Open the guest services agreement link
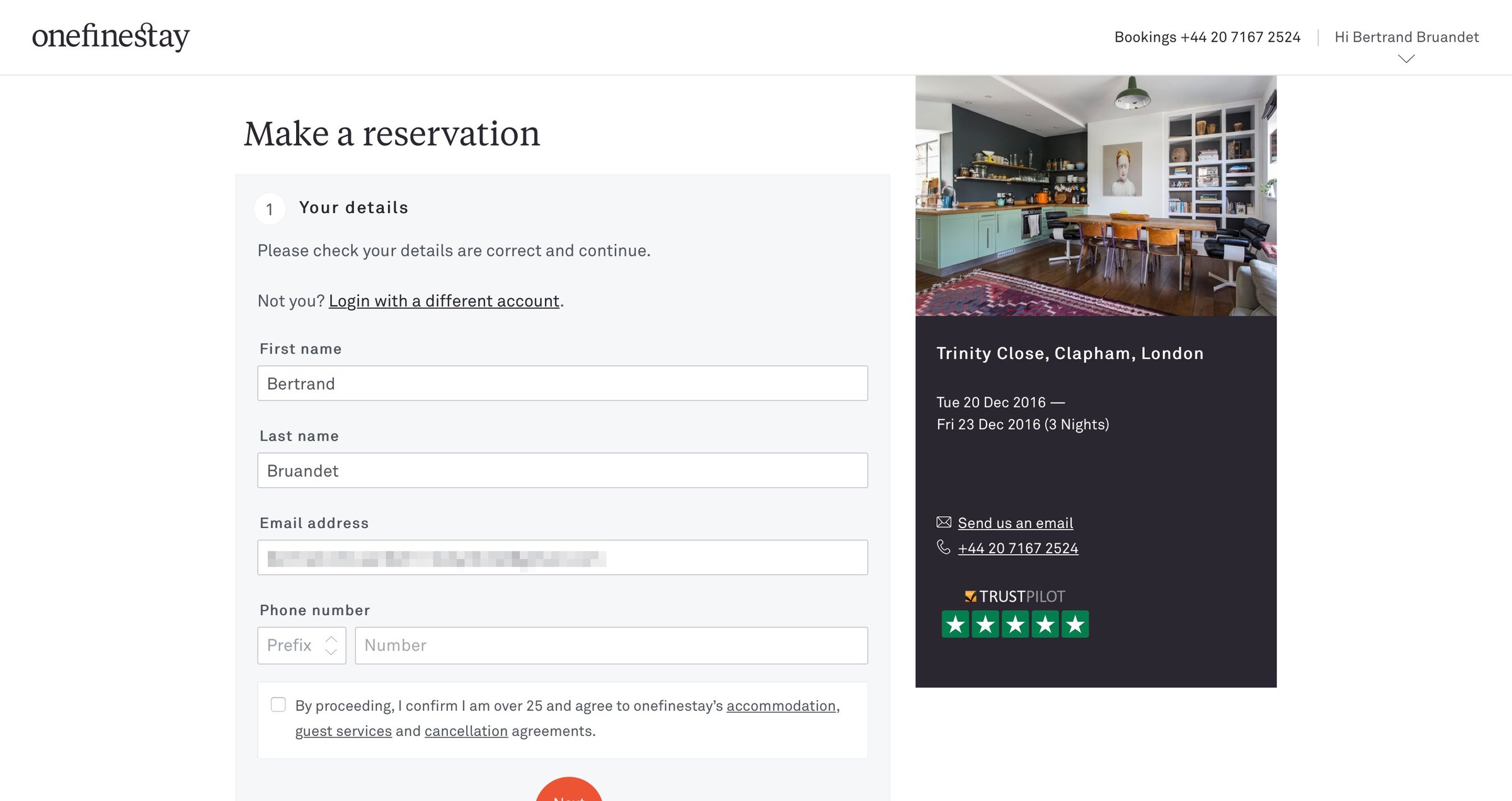Viewport: 1512px width, 801px height. [343, 731]
